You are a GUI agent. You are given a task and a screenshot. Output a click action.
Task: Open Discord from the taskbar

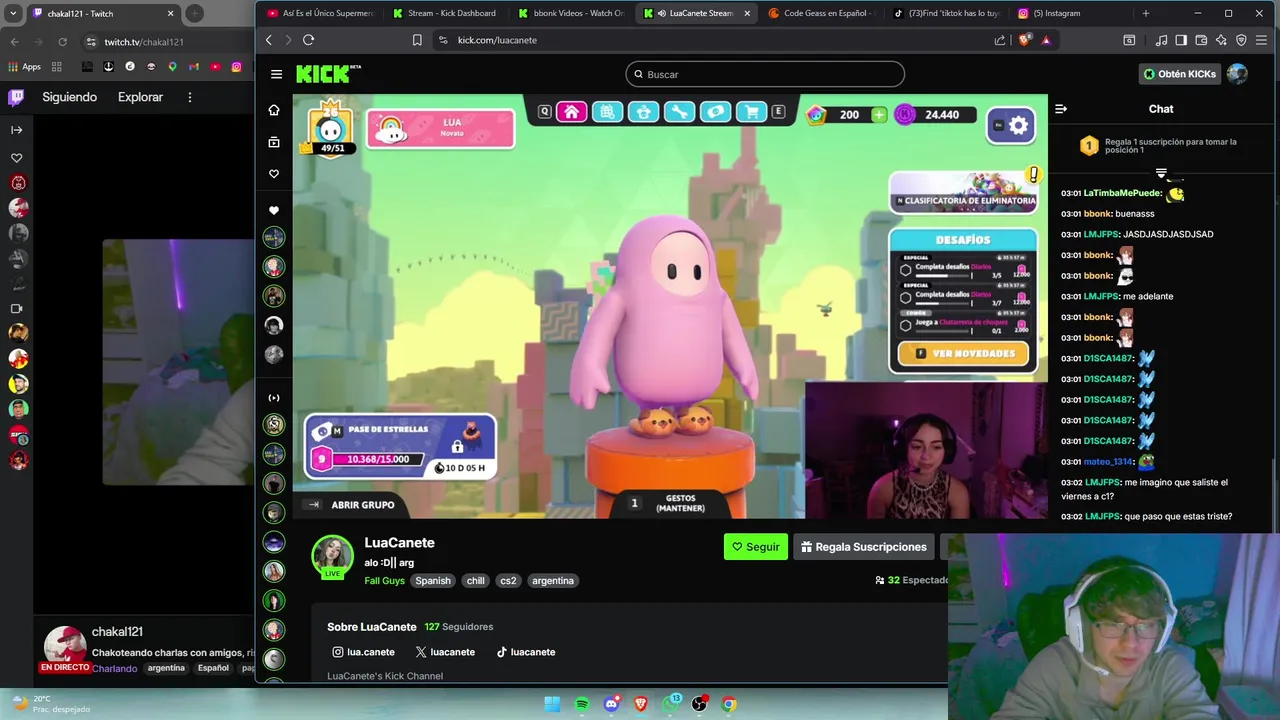611,704
